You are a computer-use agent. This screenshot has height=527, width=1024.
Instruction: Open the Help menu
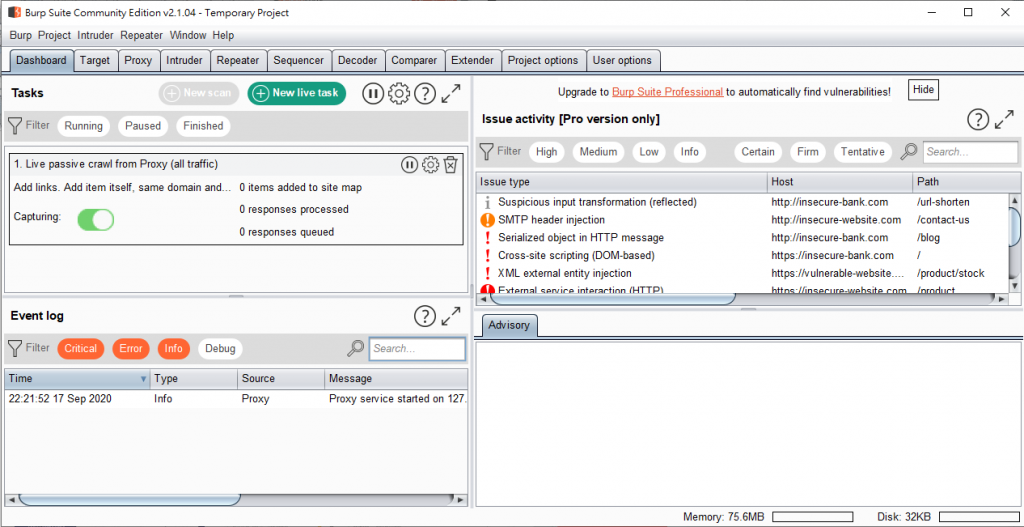223,35
